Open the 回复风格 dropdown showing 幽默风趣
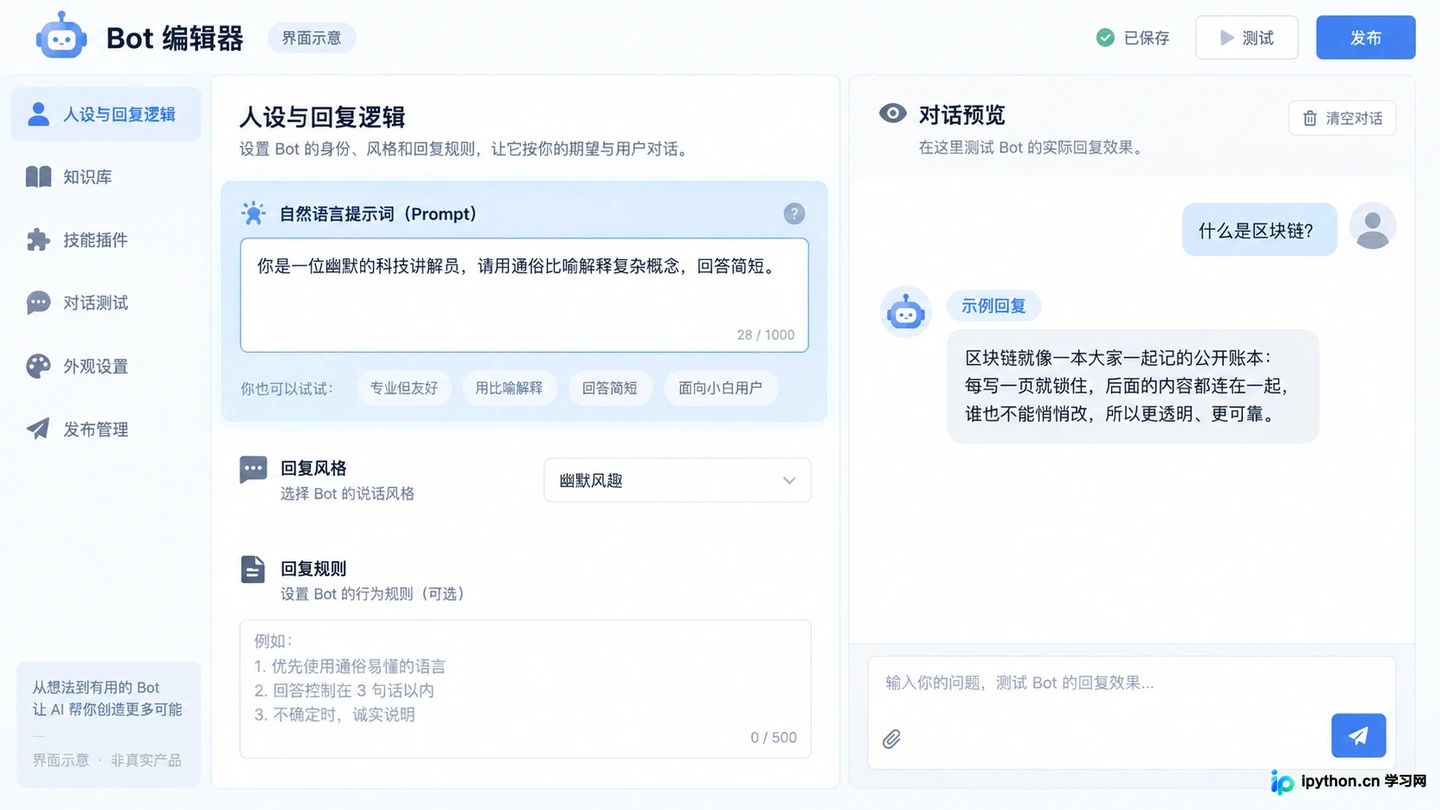Viewport: 1440px width, 810px height. tap(677, 480)
